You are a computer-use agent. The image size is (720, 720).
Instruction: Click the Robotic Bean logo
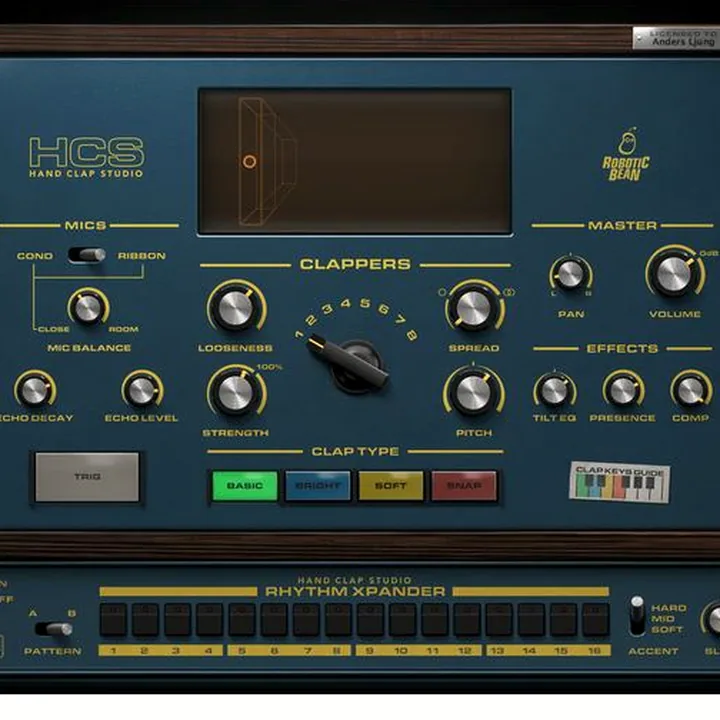point(626,155)
